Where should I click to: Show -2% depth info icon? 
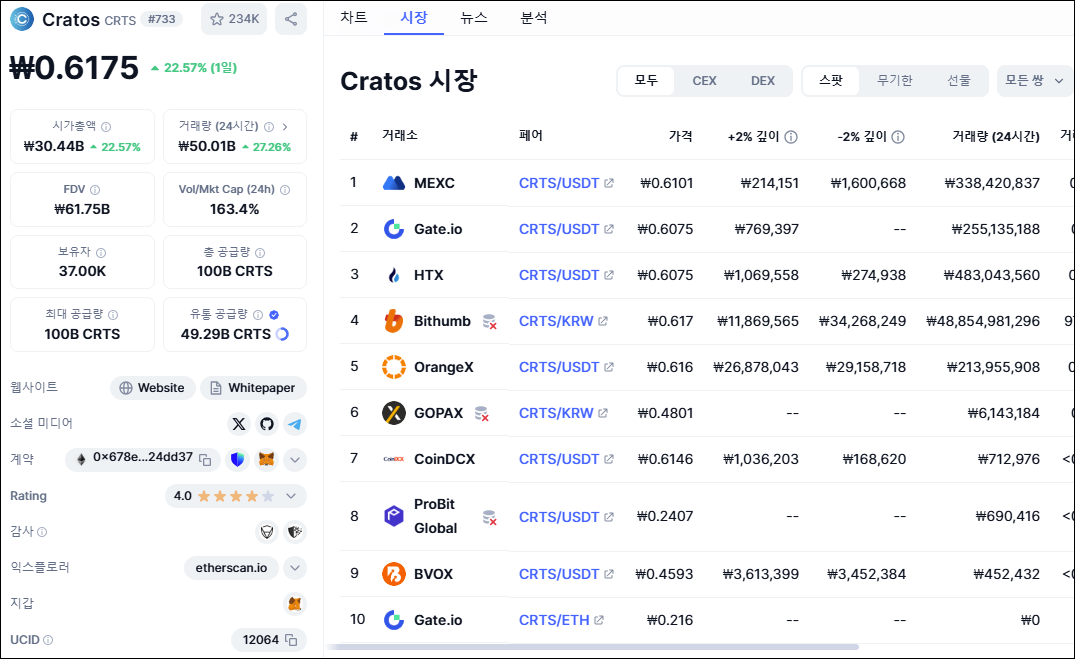898,137
